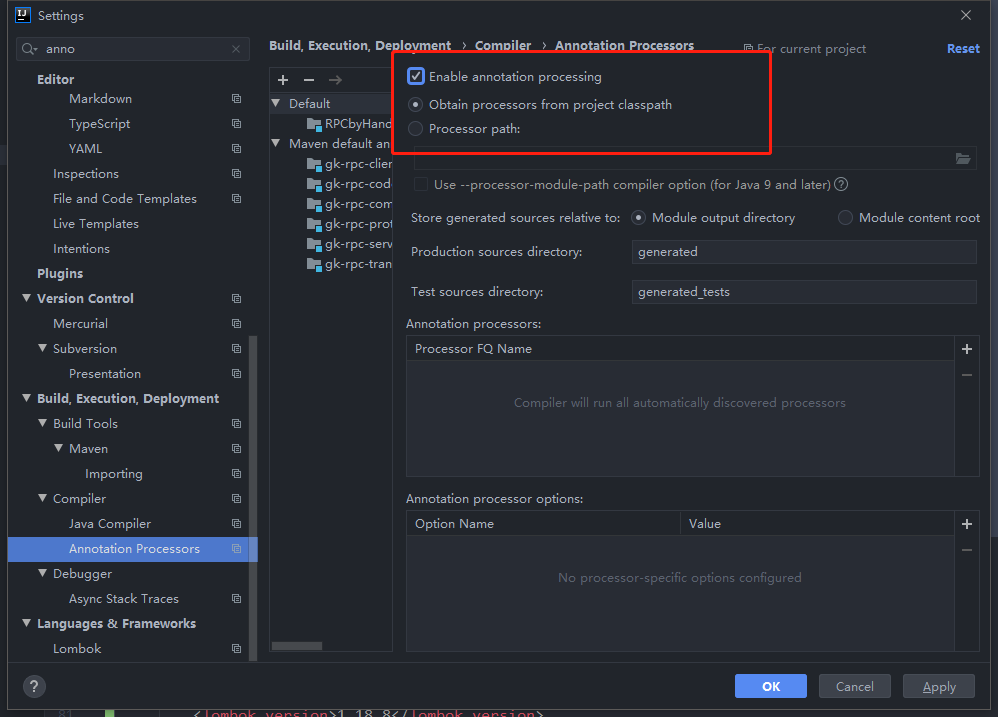The width and height of the screenshot is (998, 717).
Task: Select Obtain processors from project classpath
Action: (x=415, y=104)
